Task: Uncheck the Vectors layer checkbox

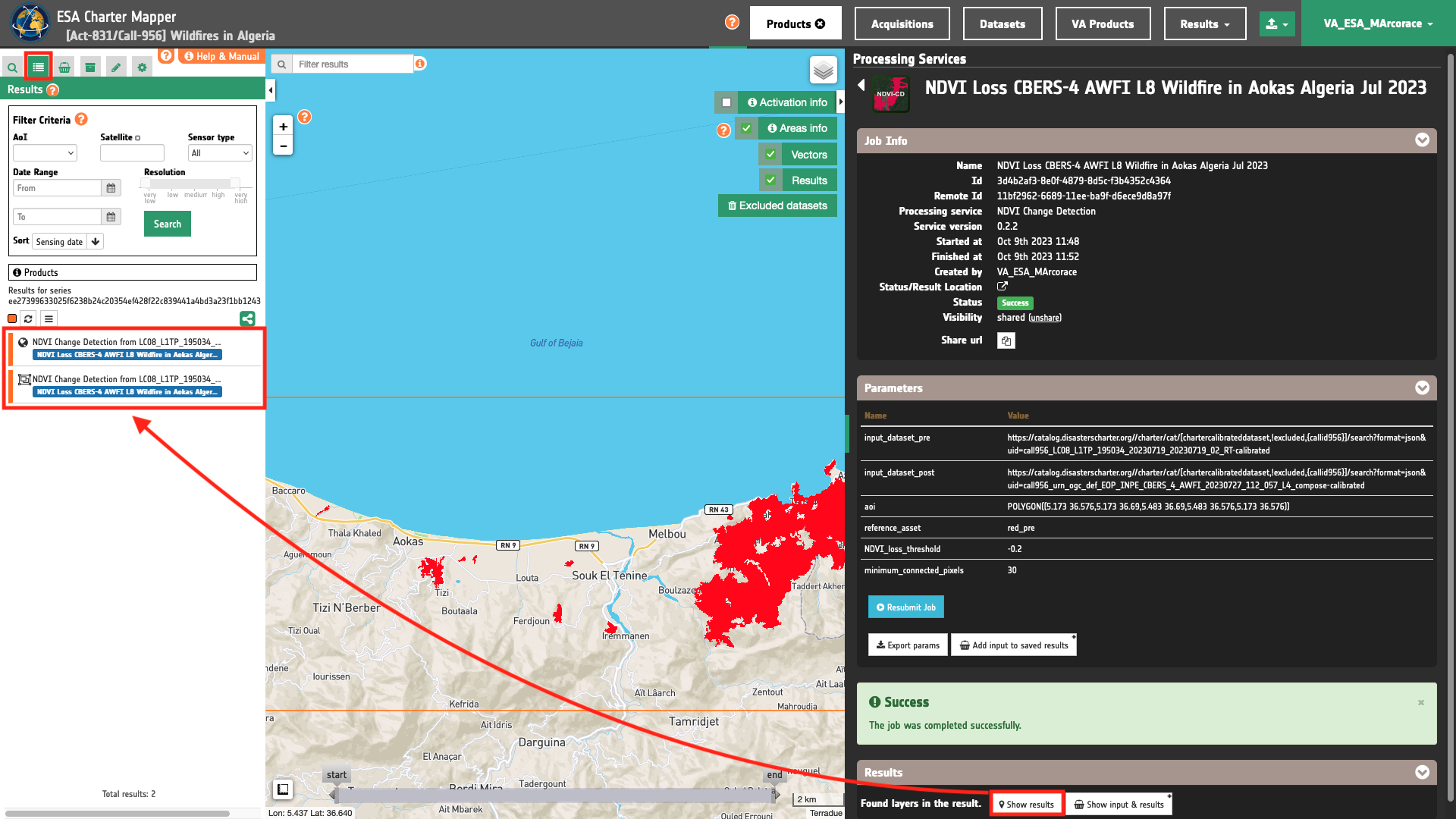Action: [770, 155]
